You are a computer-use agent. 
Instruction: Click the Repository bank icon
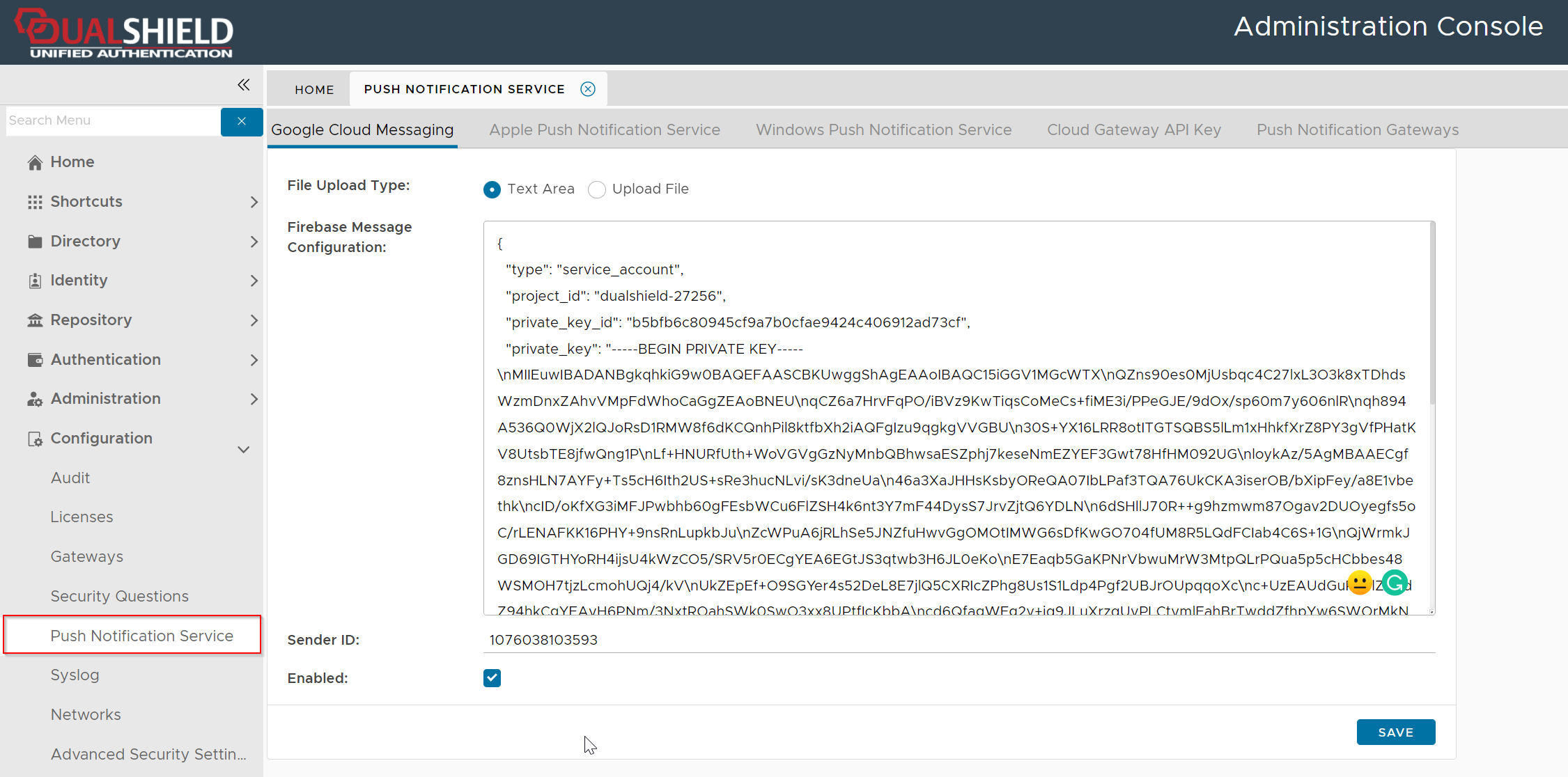35,320
